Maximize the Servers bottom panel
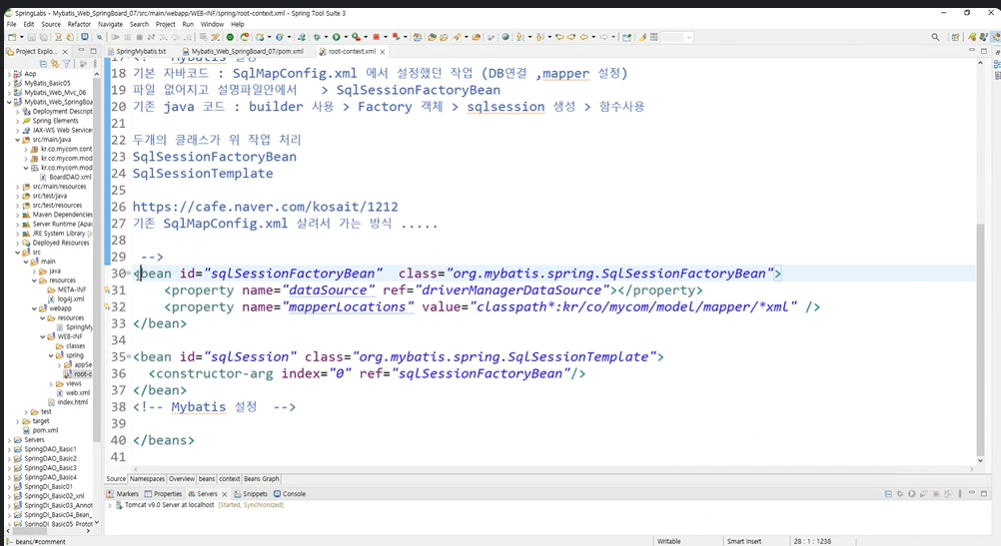1001x546 pixels. (984, 494)
